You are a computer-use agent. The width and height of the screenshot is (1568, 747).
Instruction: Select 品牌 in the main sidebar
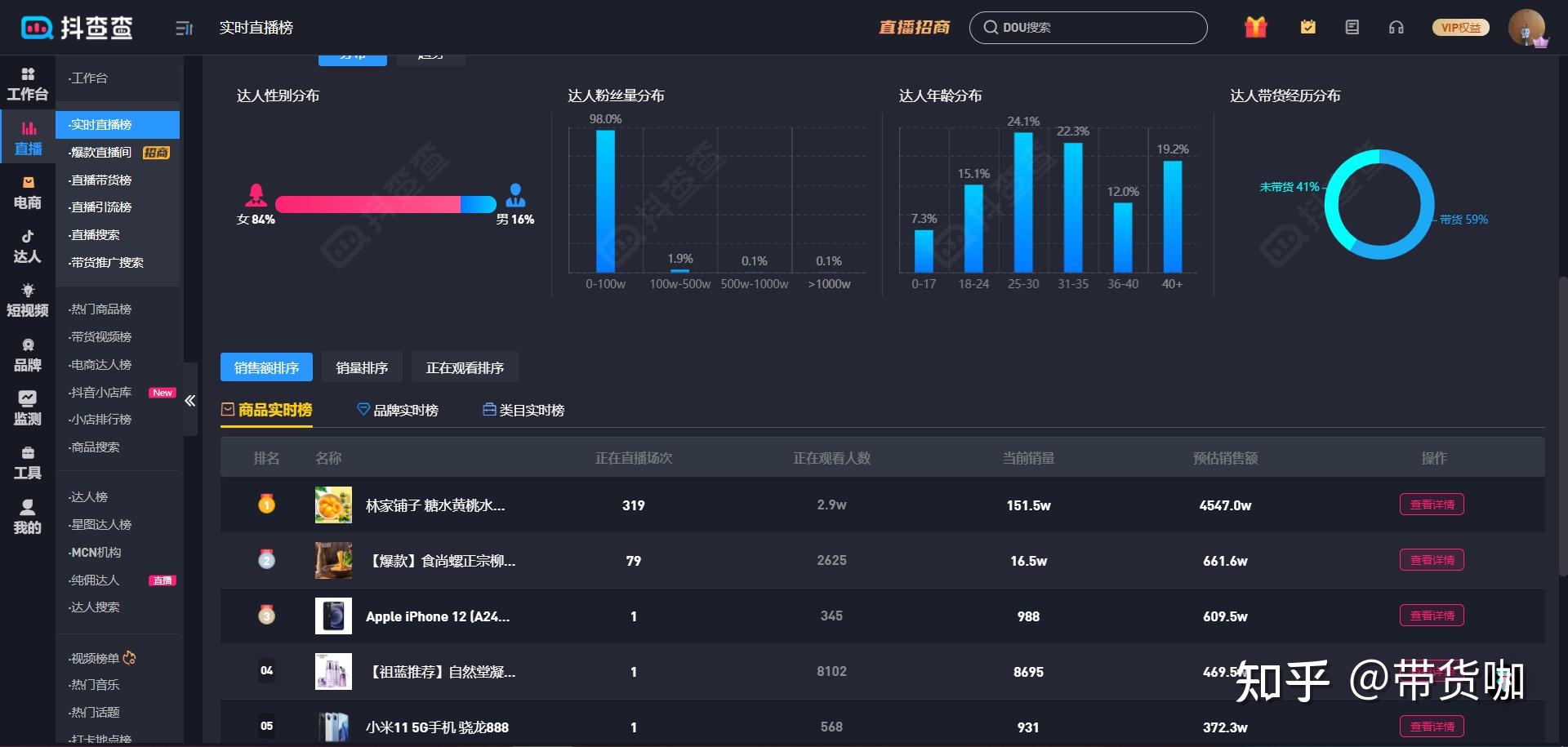pos(28,355)
